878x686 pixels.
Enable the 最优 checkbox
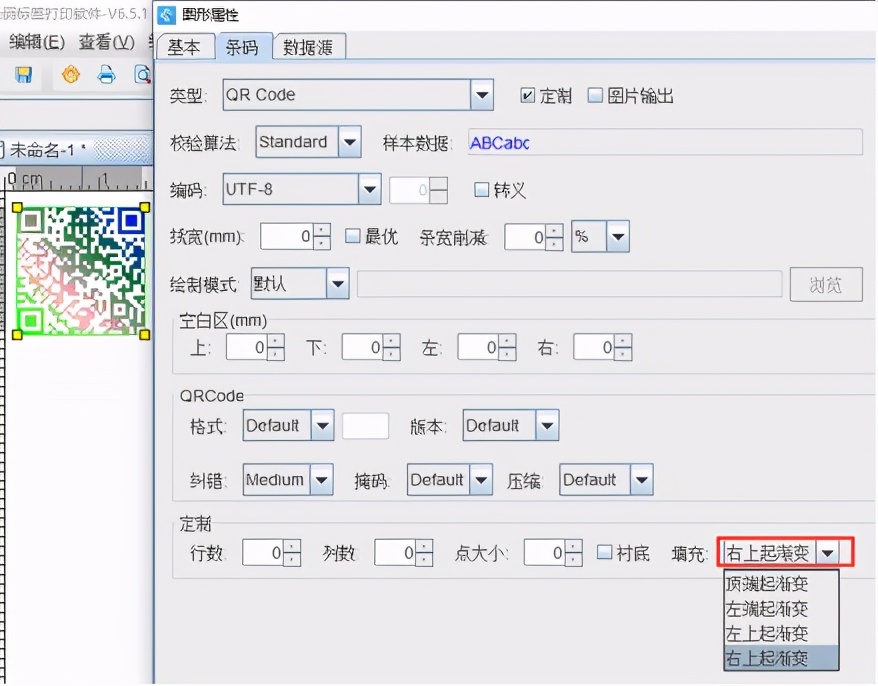tap(352, 236)
